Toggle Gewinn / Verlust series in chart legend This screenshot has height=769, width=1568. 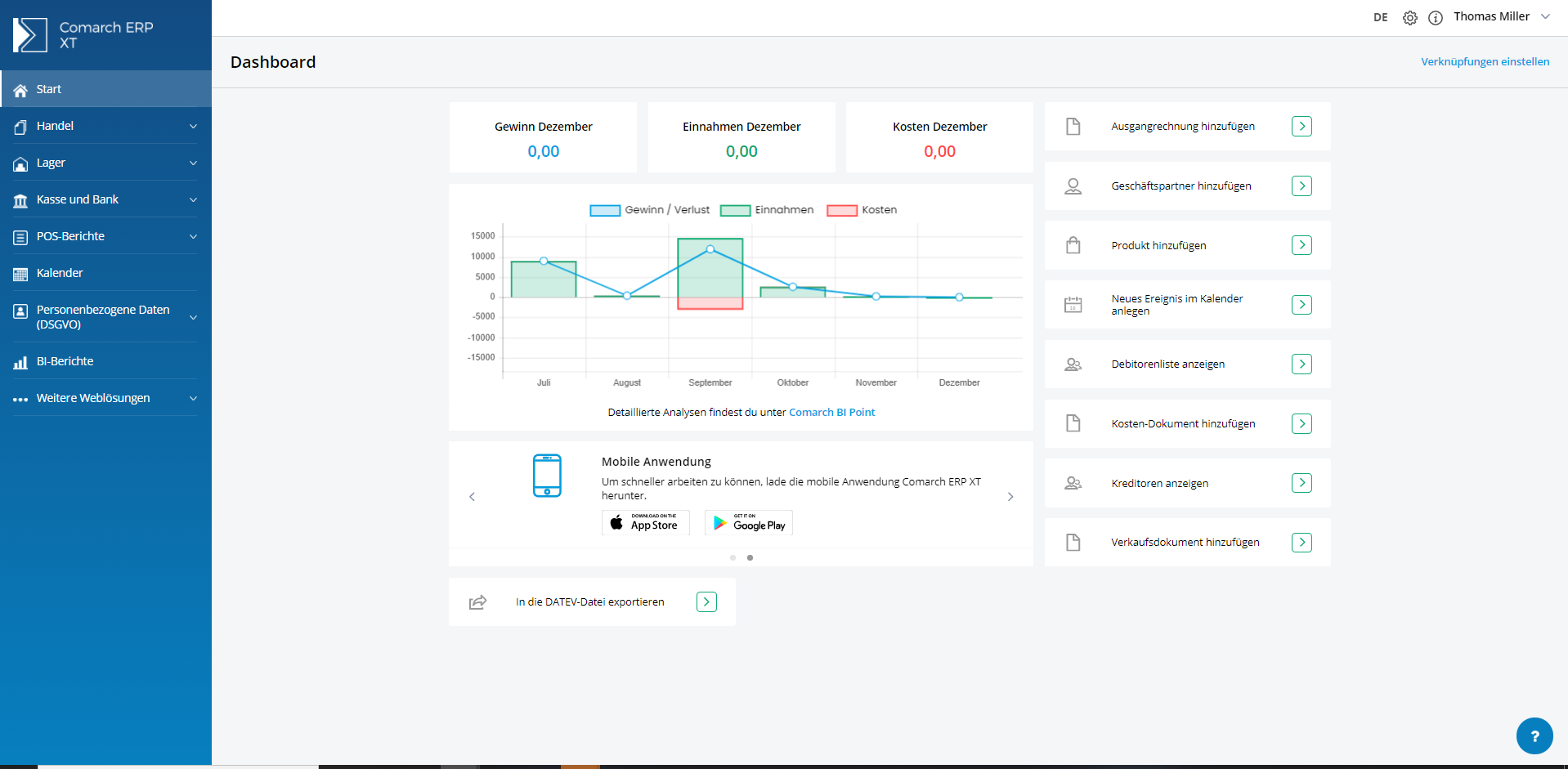650,210
